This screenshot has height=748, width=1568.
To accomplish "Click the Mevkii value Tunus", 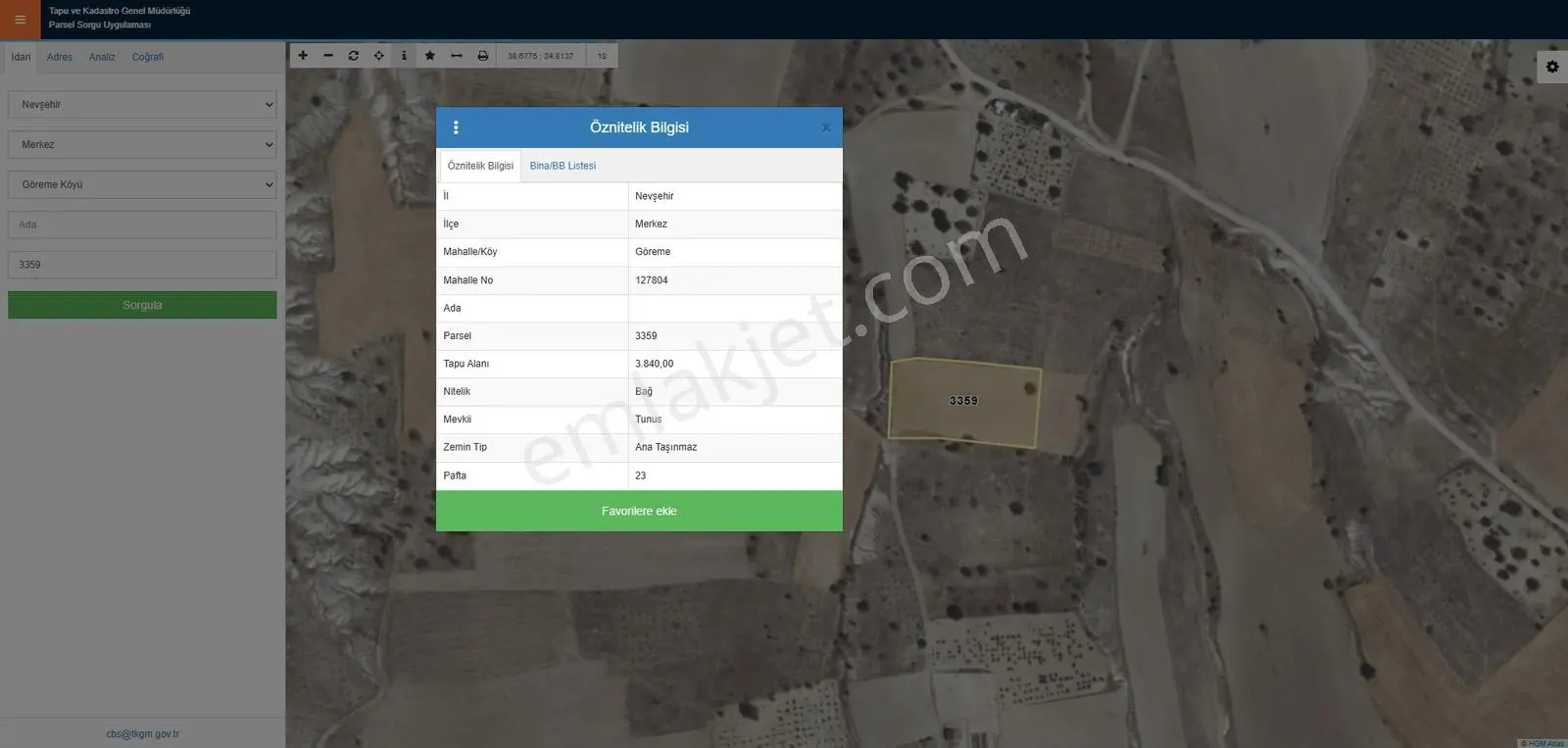I will pyautogui.click(x=648, y=420).
